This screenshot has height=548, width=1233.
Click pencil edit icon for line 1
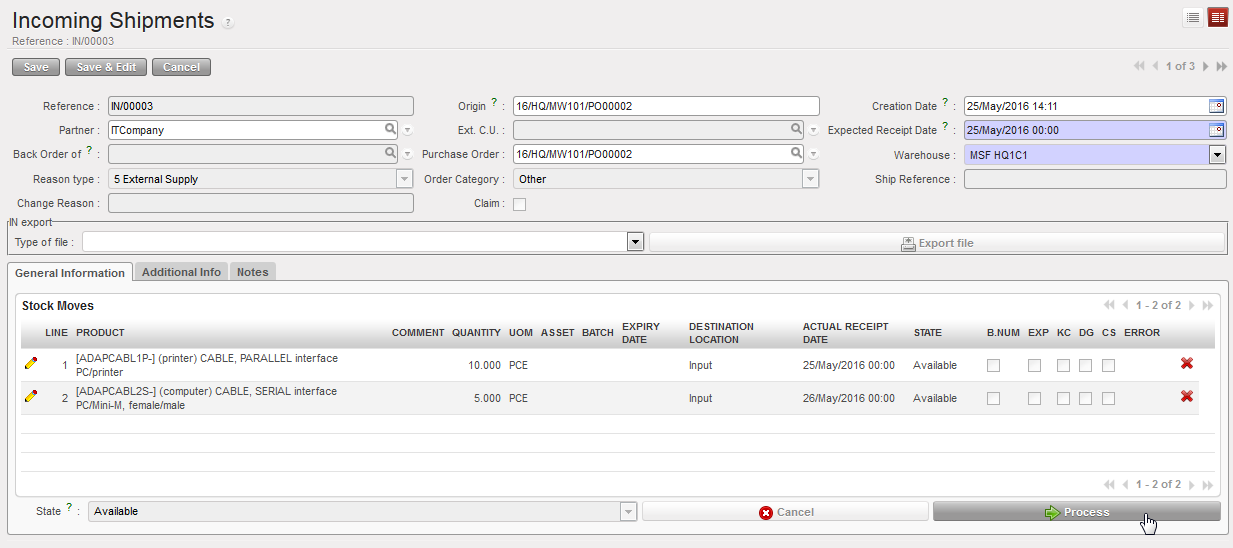tap(31, 364)
